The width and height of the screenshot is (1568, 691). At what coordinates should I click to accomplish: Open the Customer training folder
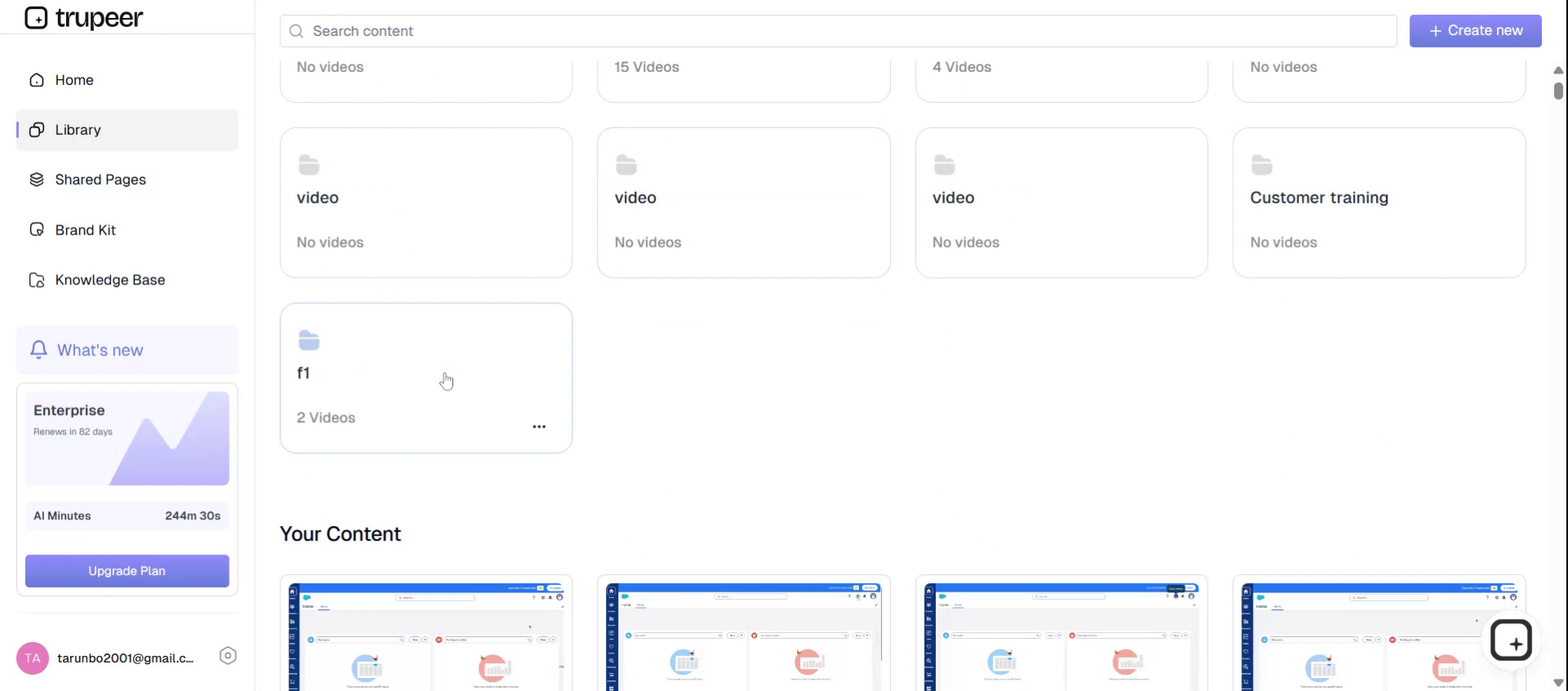pos(1379,203)
